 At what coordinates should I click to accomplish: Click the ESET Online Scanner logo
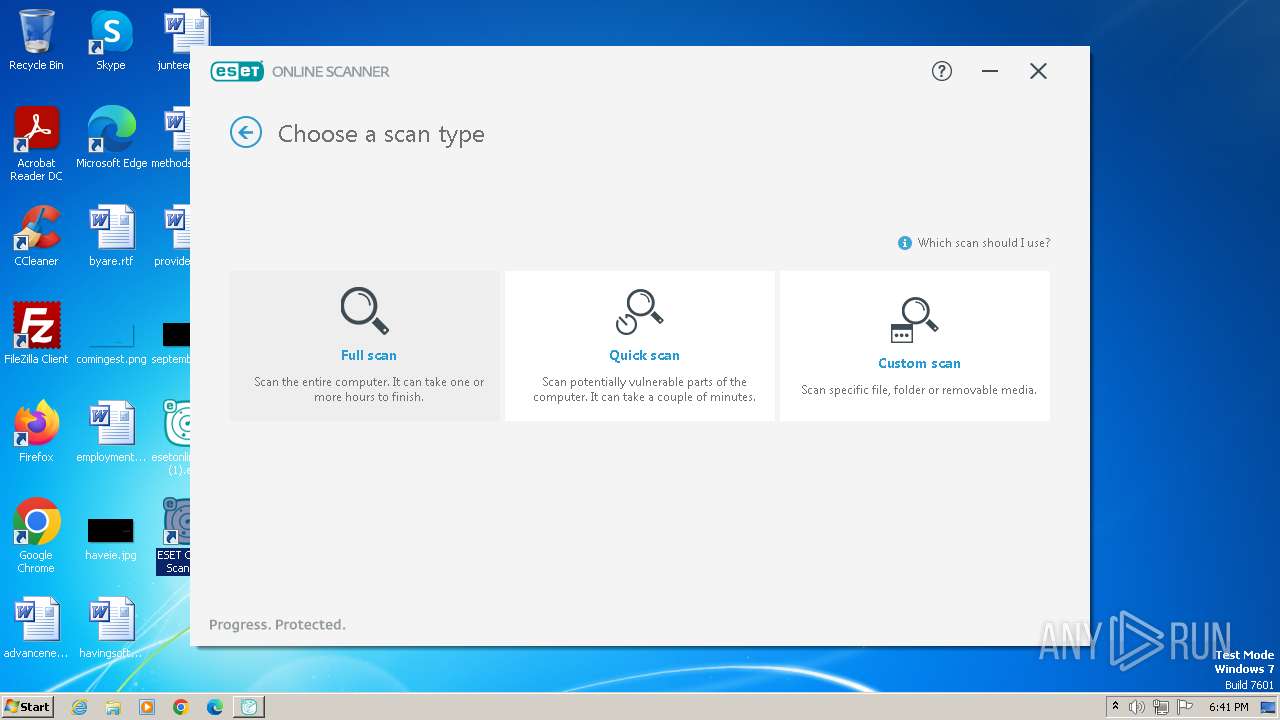click(300, 71)
